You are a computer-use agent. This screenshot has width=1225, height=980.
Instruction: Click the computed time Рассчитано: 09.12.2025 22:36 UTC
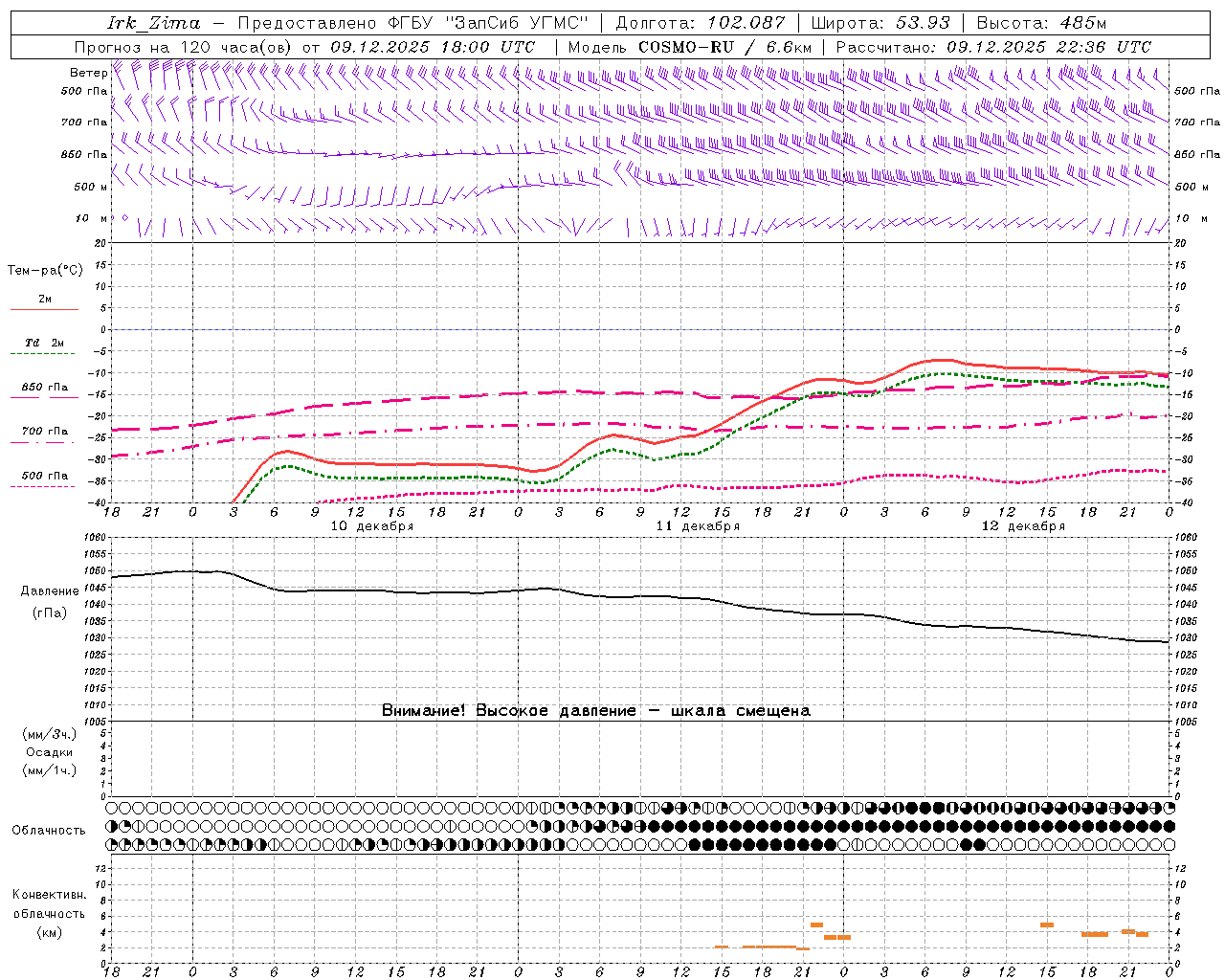(993, 47)
